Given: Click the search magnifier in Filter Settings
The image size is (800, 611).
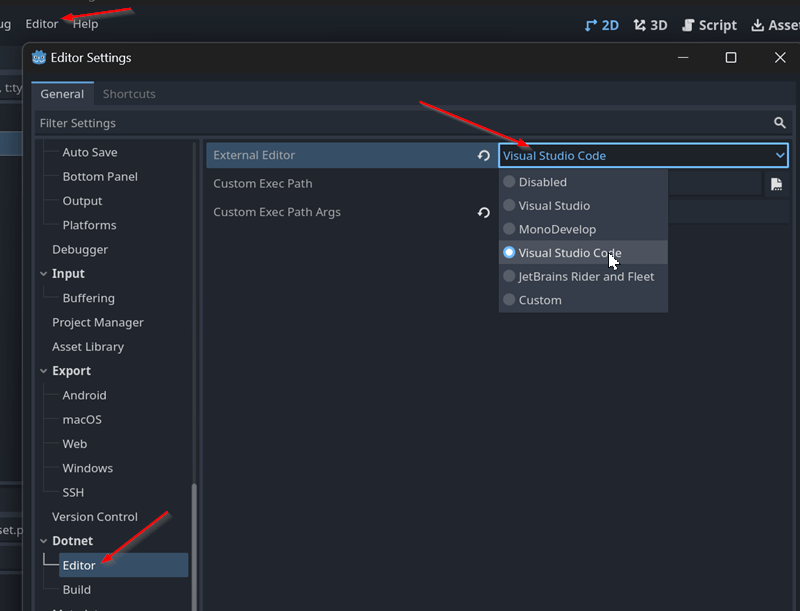Looking at the screenshot, I should (779, 123).
